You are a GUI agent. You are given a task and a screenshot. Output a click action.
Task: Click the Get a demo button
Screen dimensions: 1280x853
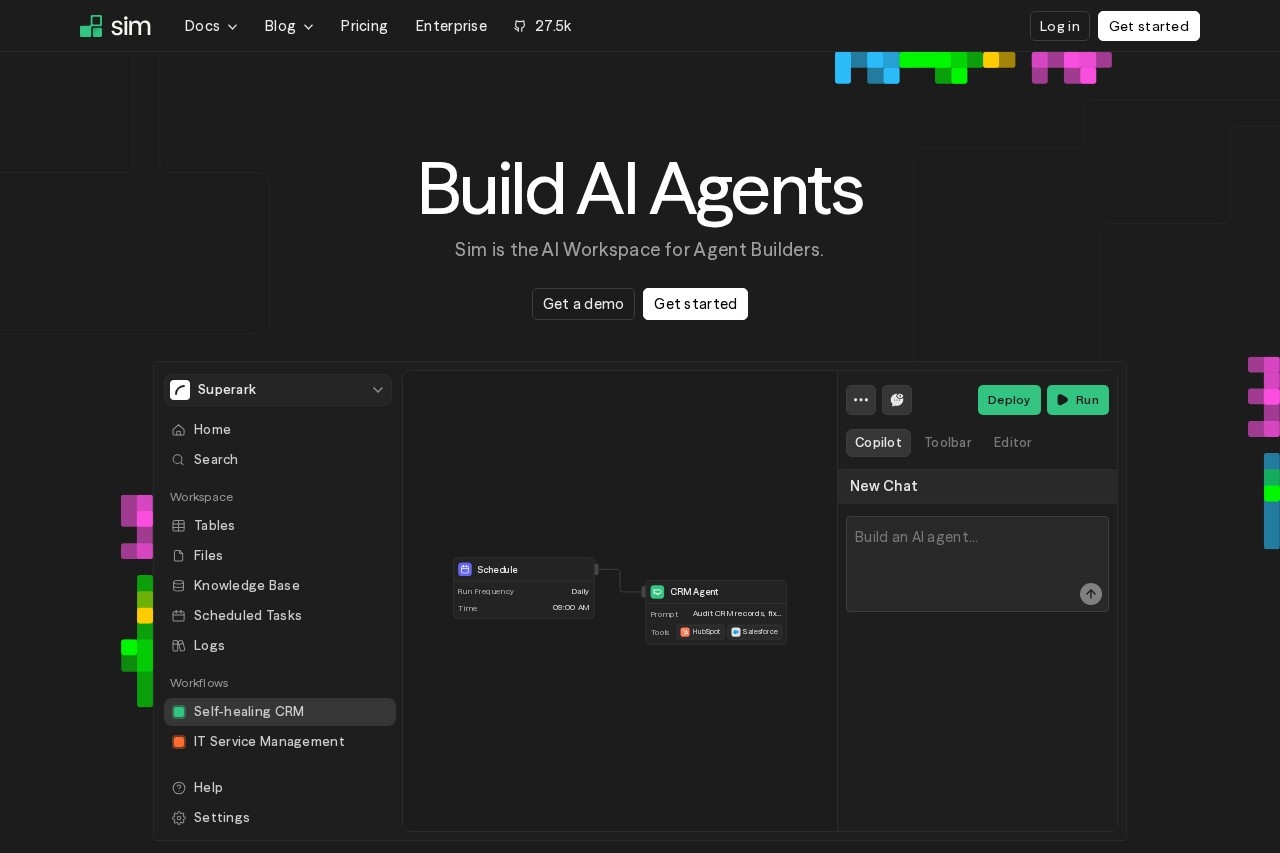[583, 304]
